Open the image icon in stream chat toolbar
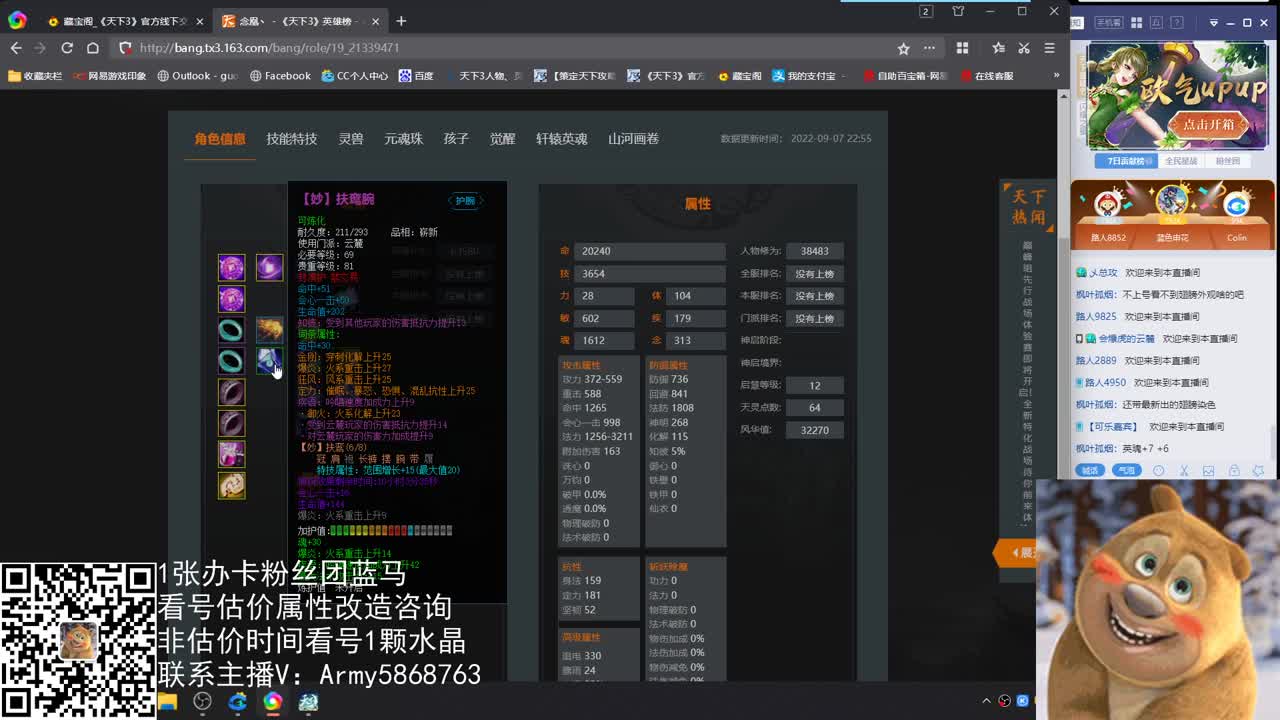Viewport: 1280px width, 720px height. [1208, 470]
